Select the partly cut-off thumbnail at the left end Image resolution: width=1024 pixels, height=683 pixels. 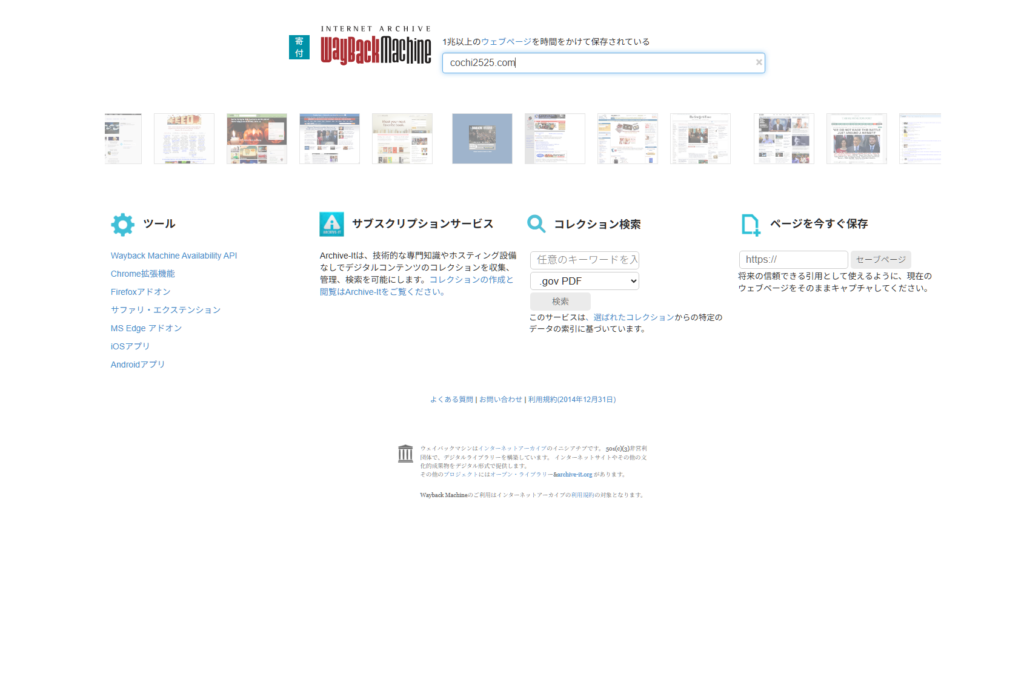(123, 139)
